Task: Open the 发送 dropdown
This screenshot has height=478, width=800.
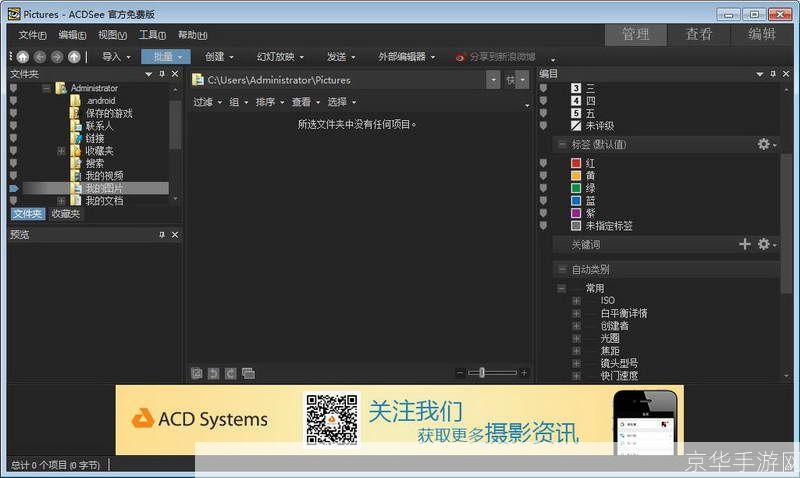Action: coord(341,57)
